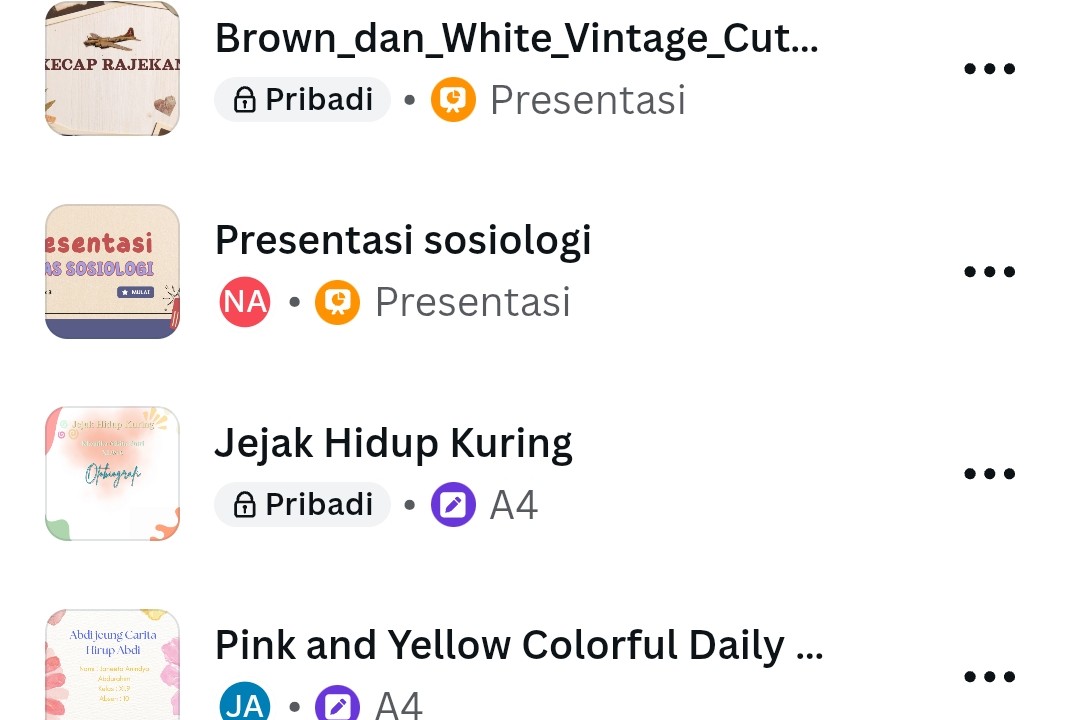Screen dimensions: 1080x720
Task: Click the Presentasi type icon for Presentasi sosiologi
Action: (337, 301)
